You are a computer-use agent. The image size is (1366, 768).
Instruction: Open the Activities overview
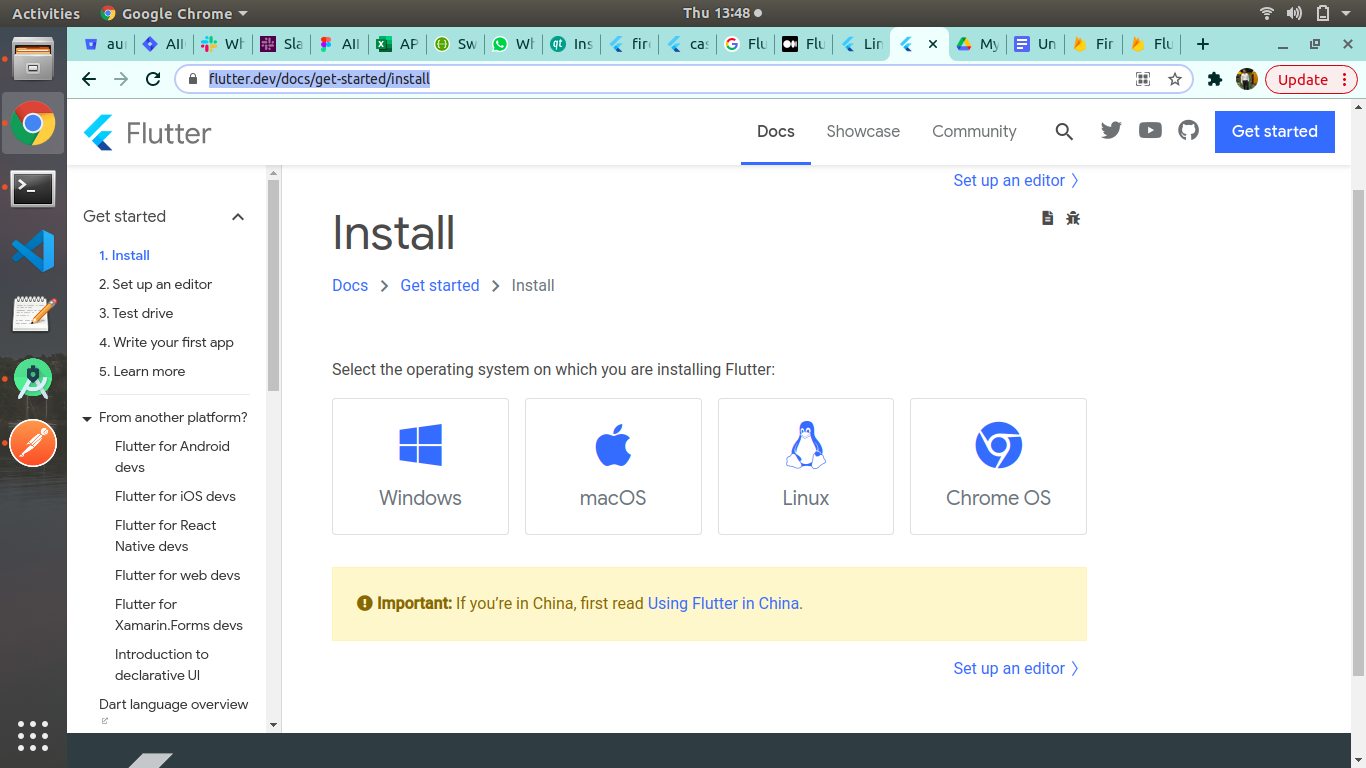click(x=46, y=14)
